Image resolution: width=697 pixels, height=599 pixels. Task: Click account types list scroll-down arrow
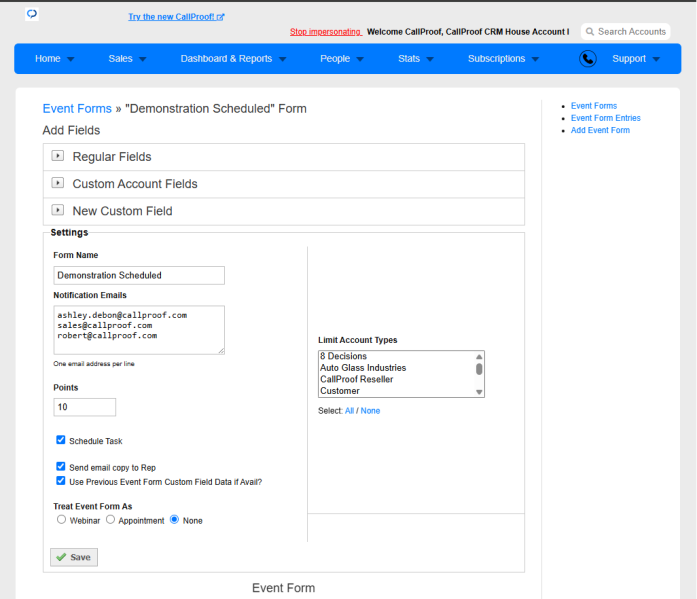tap(479, 392)
